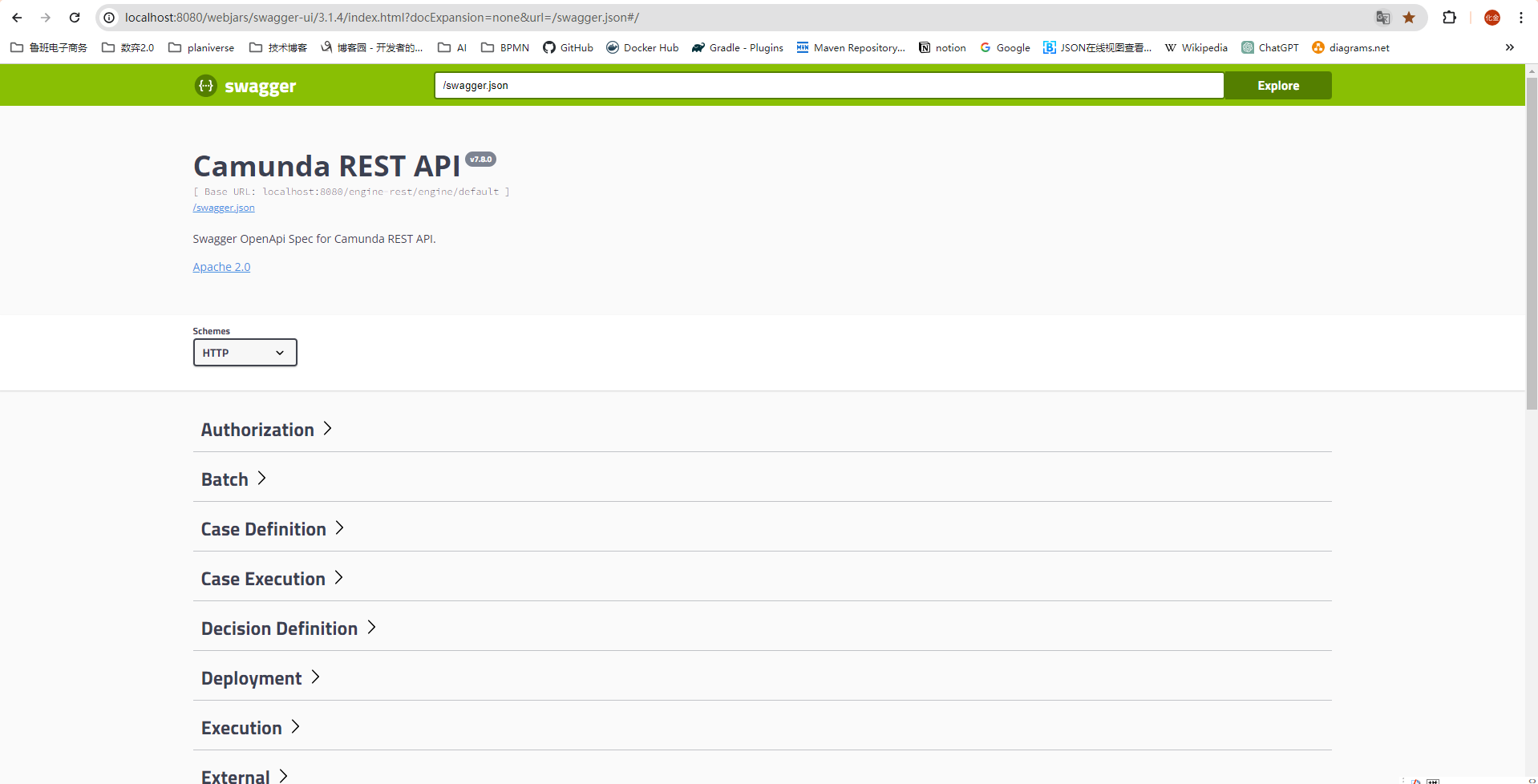Click the Explore button
This screenshot has width=1538, height=784.
point(1278,86)
